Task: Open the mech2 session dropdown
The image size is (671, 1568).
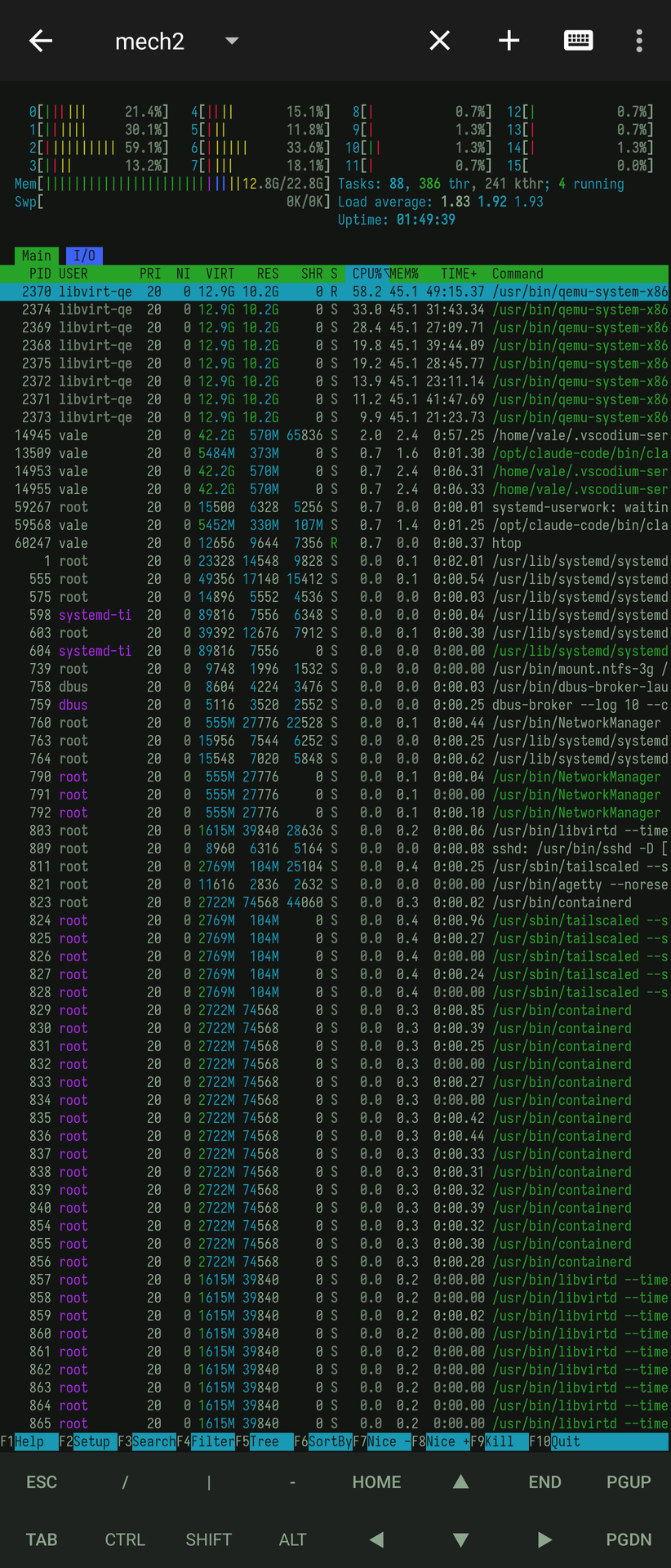Action: 232,41
